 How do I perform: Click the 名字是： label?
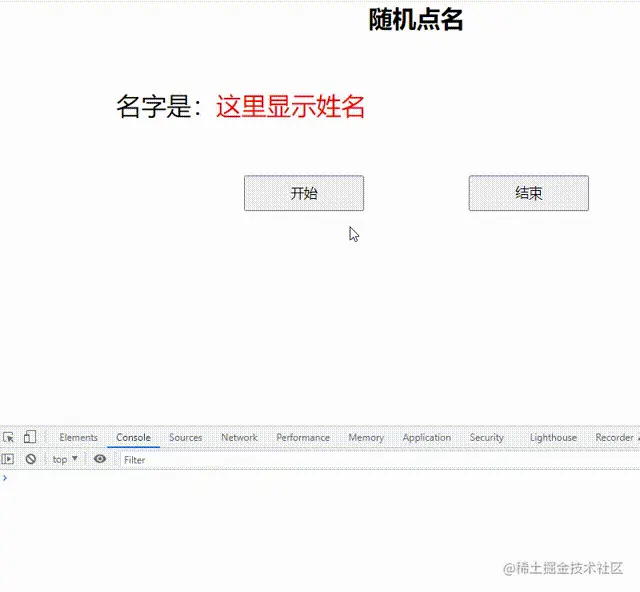[159, 106]
